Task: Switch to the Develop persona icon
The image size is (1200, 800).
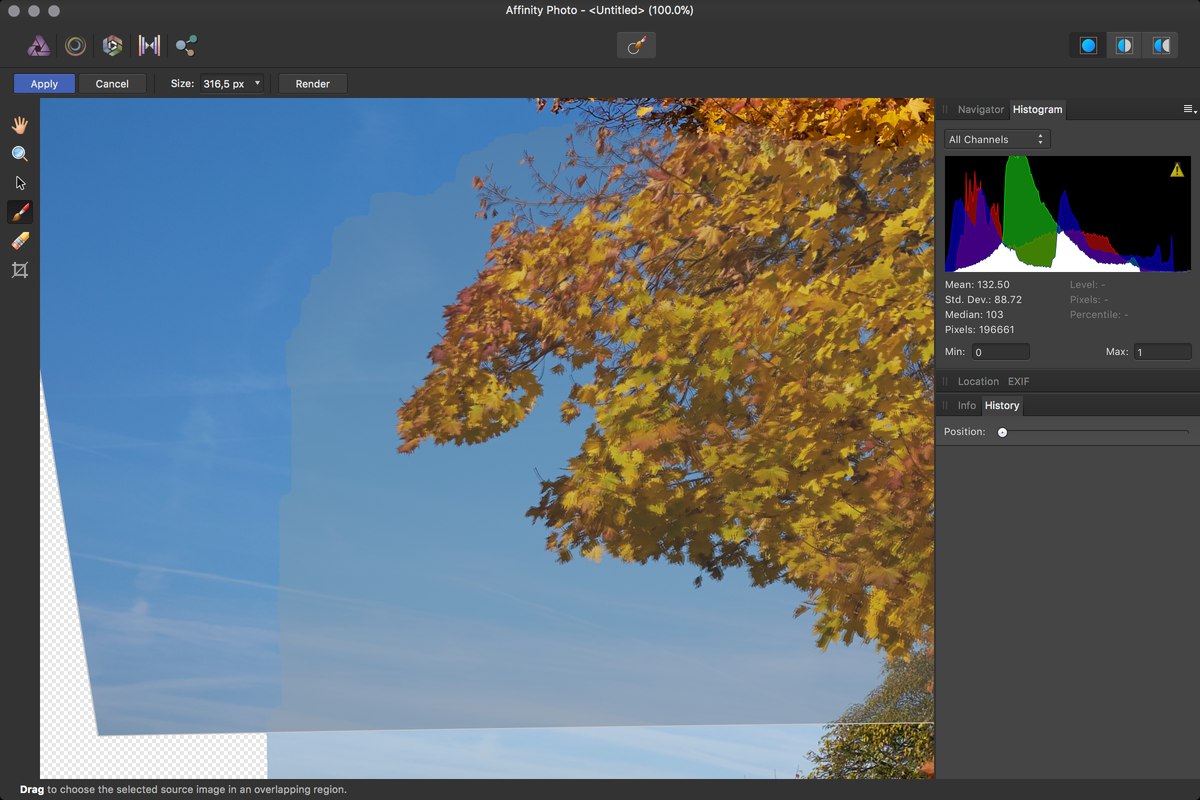Action: (112, 45)
